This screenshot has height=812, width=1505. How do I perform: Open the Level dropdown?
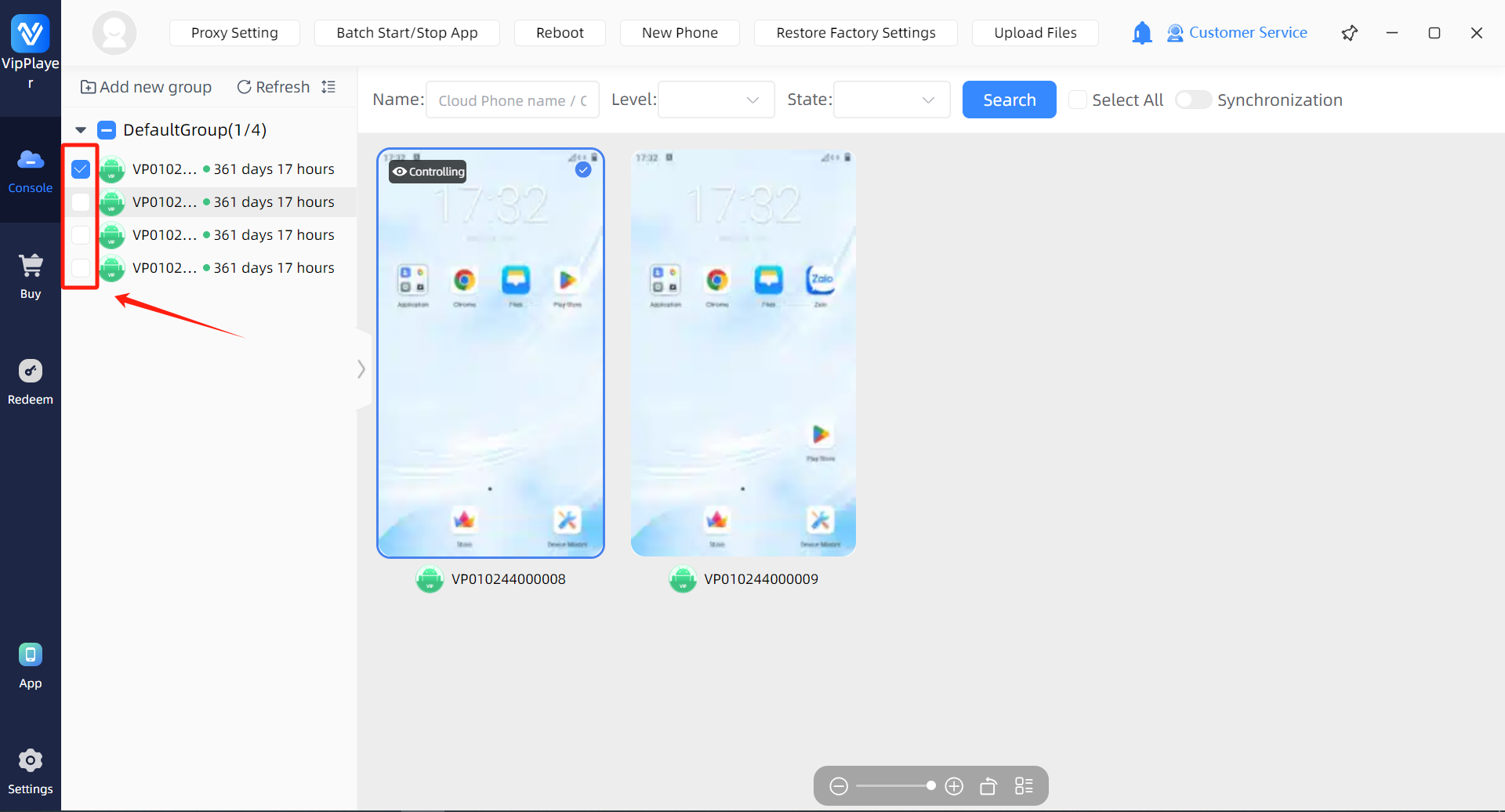(716, 100)
